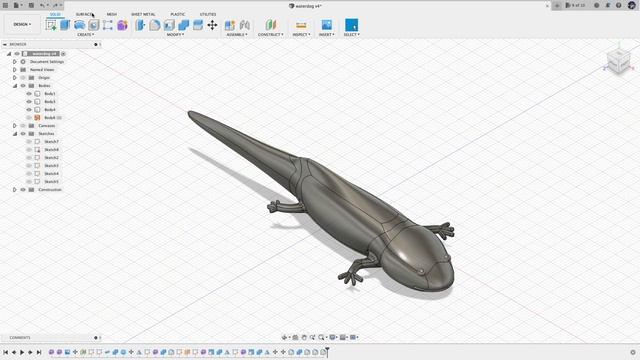Expand the Document Settings node
640x360 pixels.
point(15,62)
